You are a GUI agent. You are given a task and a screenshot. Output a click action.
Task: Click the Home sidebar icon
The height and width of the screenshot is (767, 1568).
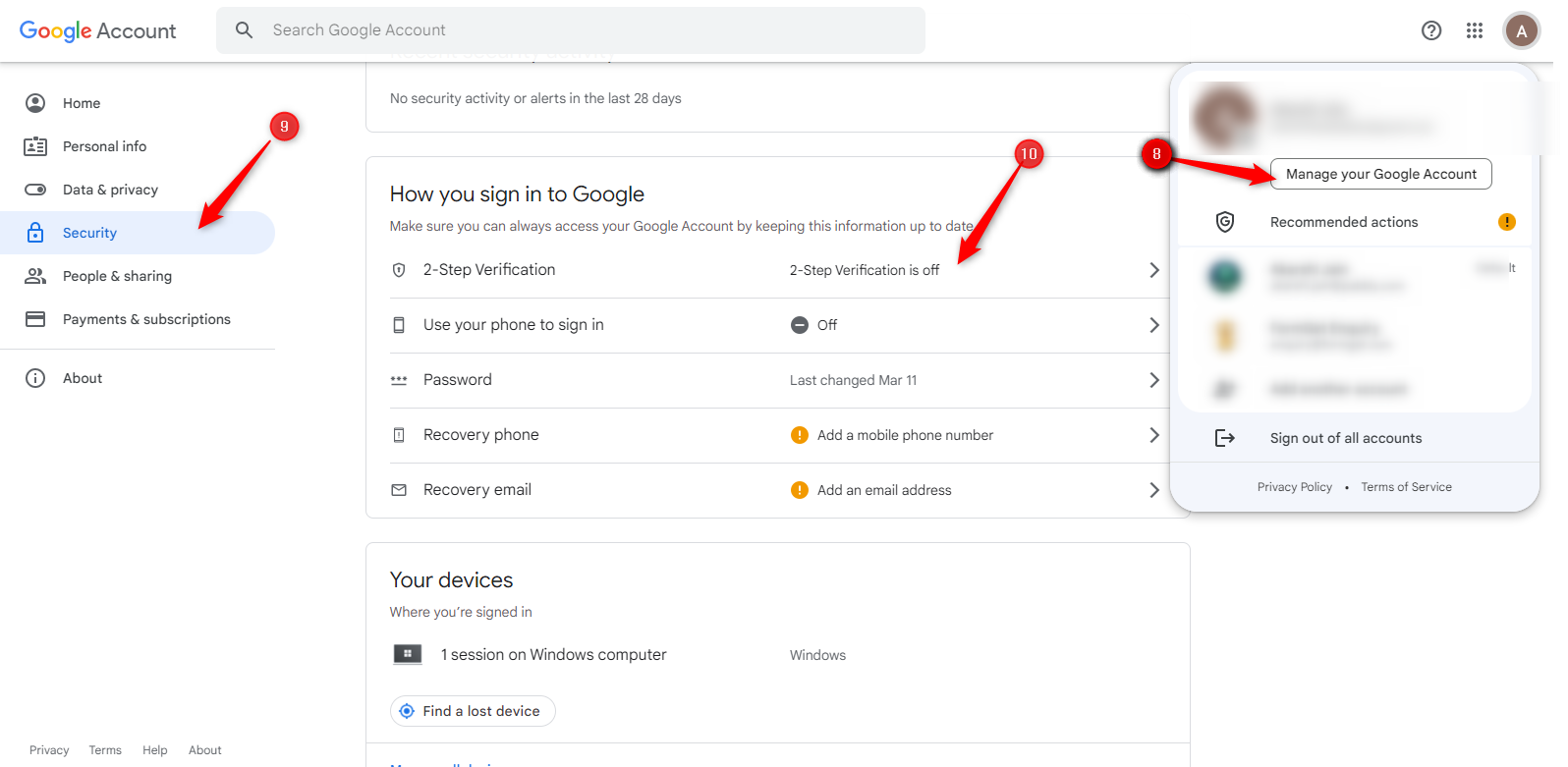click(x=35, y=103)
